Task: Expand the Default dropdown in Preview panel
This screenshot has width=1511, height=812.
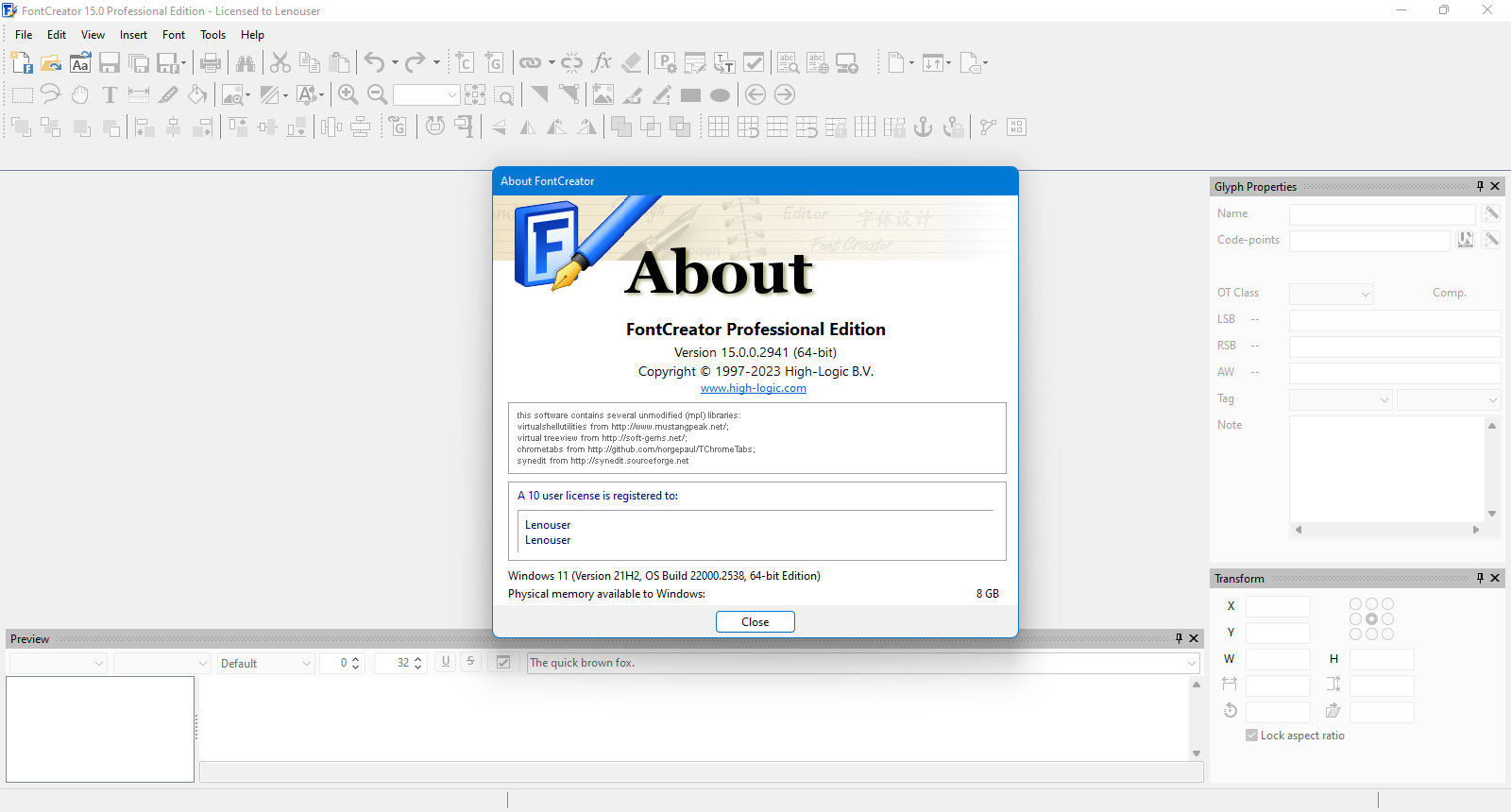Action: click(266, 663)
